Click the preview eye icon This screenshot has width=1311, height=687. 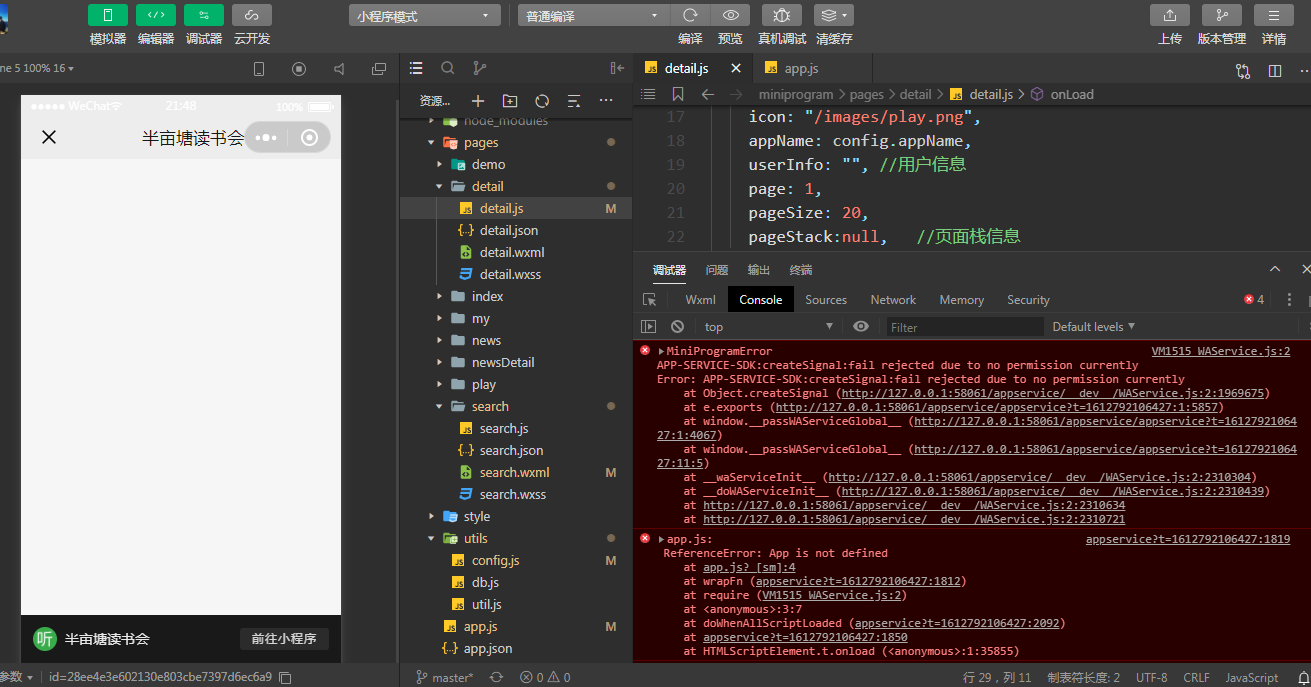coord(731,15)
